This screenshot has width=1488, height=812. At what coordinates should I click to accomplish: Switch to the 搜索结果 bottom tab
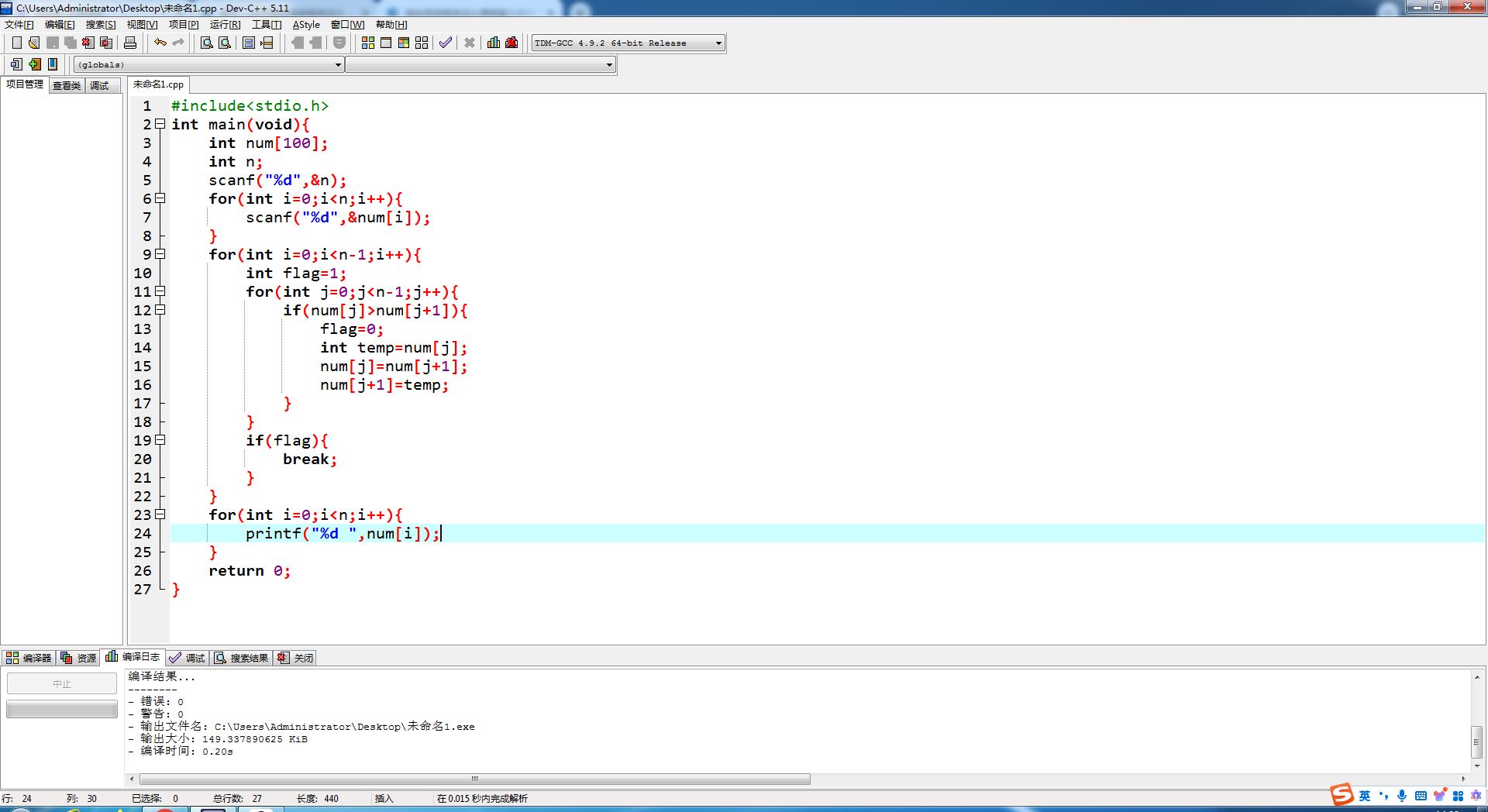(x=242, y=658)
